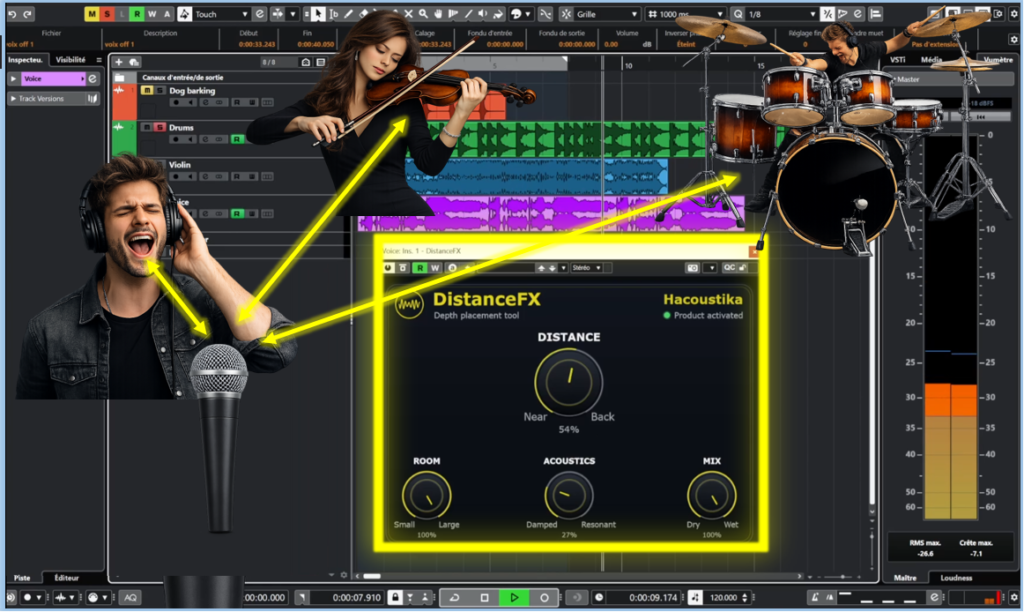Click the horizontal scrollbar under the tracks
The height and width of the screenshot is (612, 1024).
tap(578, 576)
